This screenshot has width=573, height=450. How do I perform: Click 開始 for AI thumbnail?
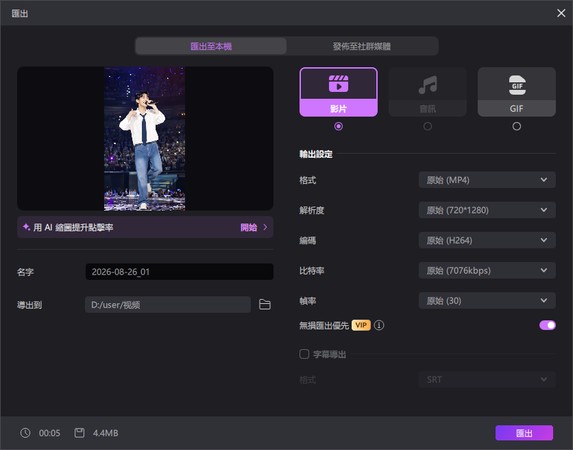(x=248, y=227)
